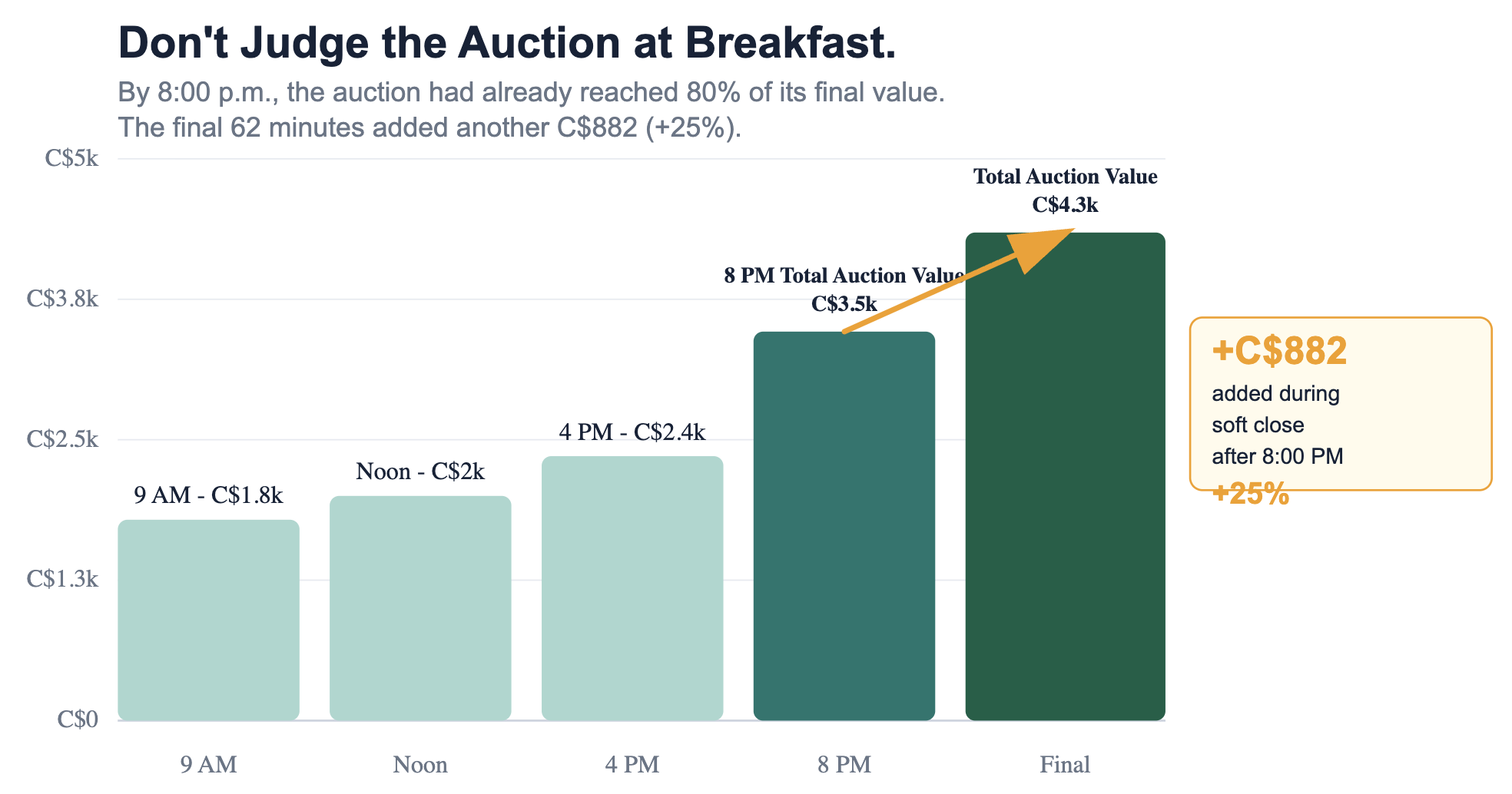Click the +C$882 callout heading

pos(1279,351)
